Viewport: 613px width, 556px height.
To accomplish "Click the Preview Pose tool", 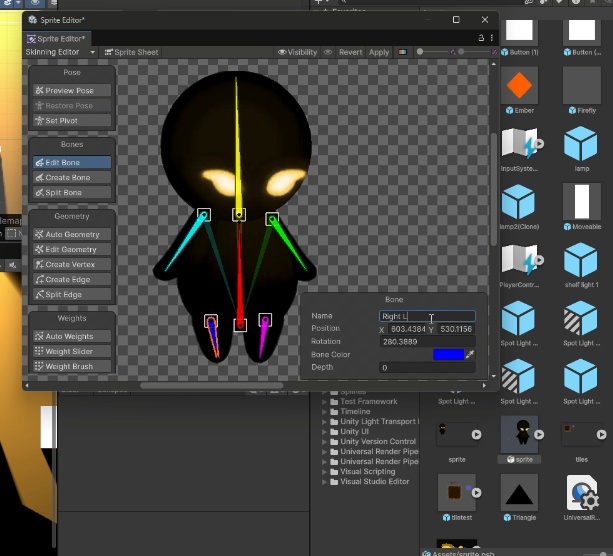I will tap(72, 90).
